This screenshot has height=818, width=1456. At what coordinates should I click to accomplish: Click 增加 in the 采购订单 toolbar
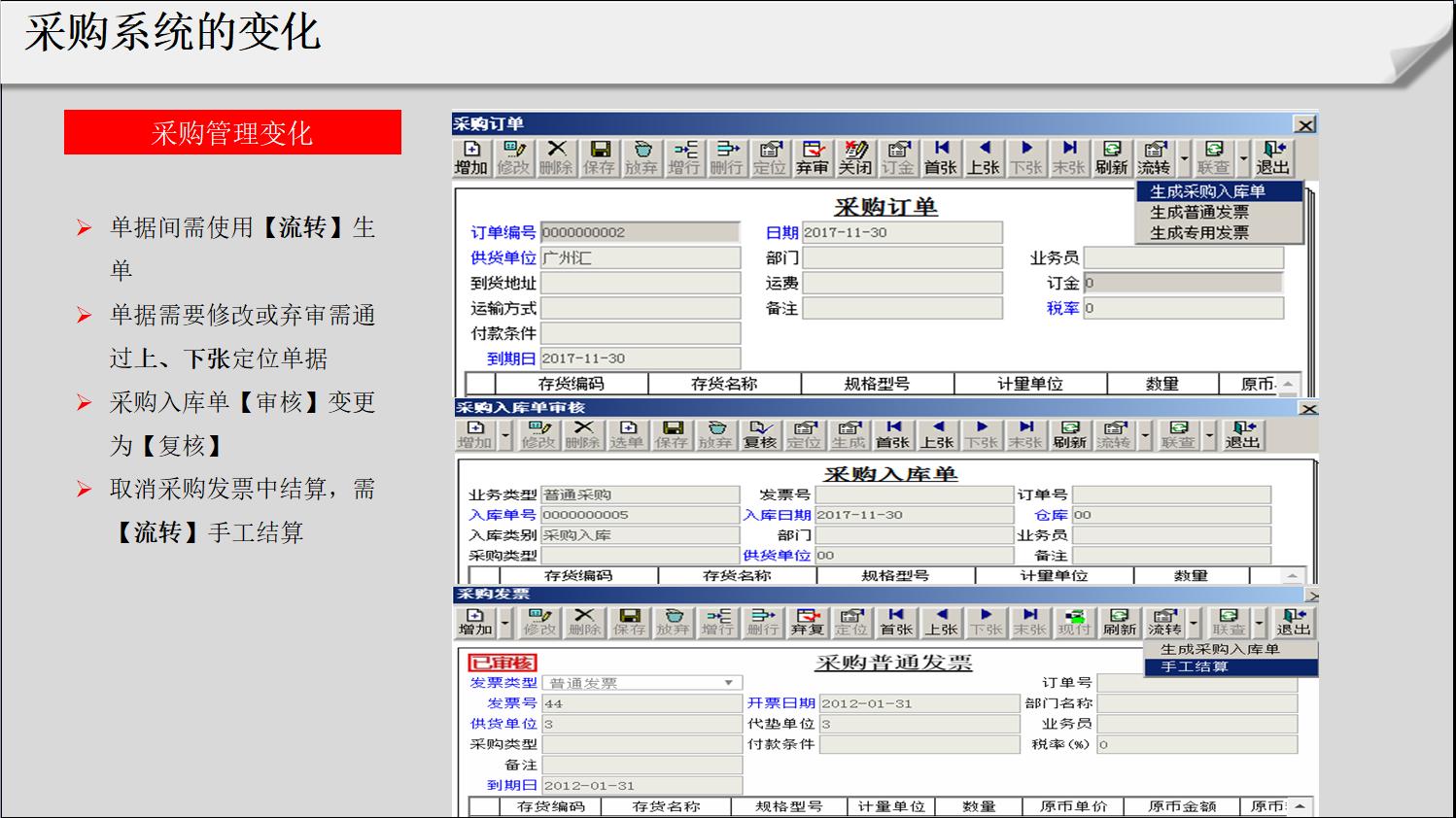[471, 157]
